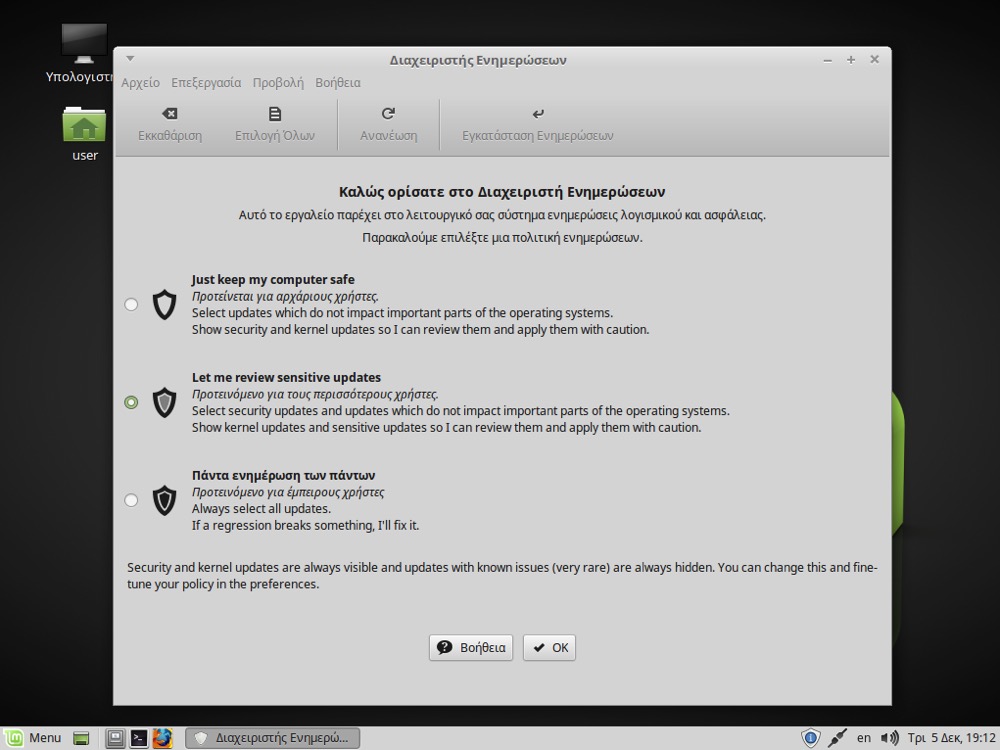This screenshot has height=750, width=1000.
Task: Click the 'Just keep my computer safe' heading
Action: (273, 279)
